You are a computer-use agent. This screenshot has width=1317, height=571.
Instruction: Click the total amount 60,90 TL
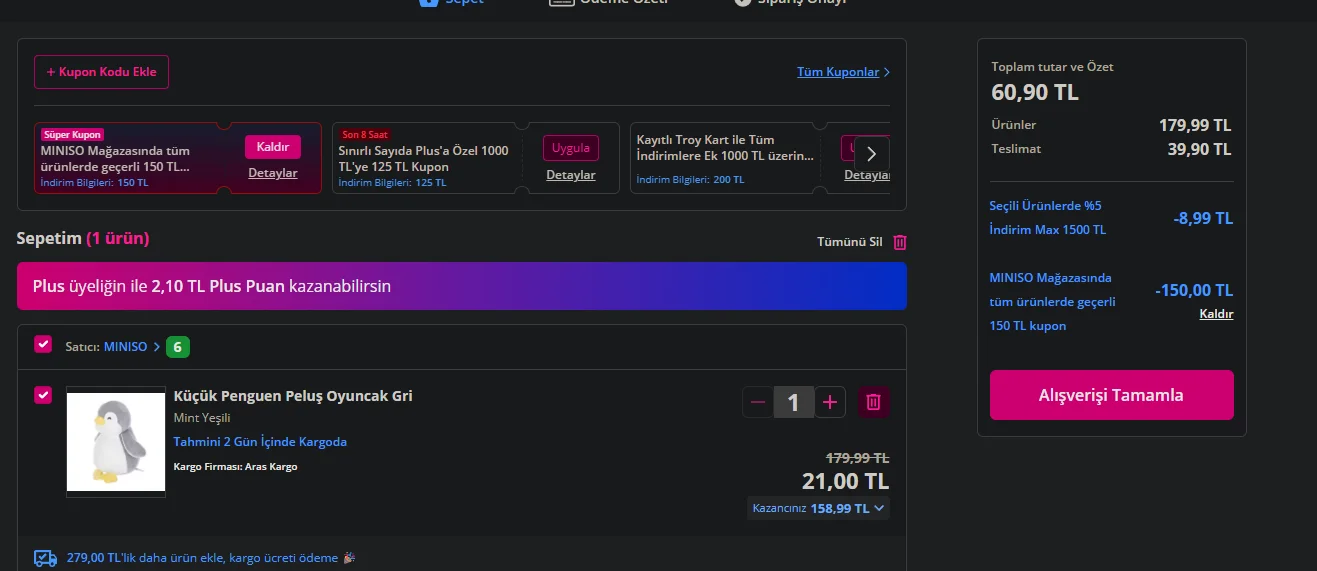(1035, 93)
